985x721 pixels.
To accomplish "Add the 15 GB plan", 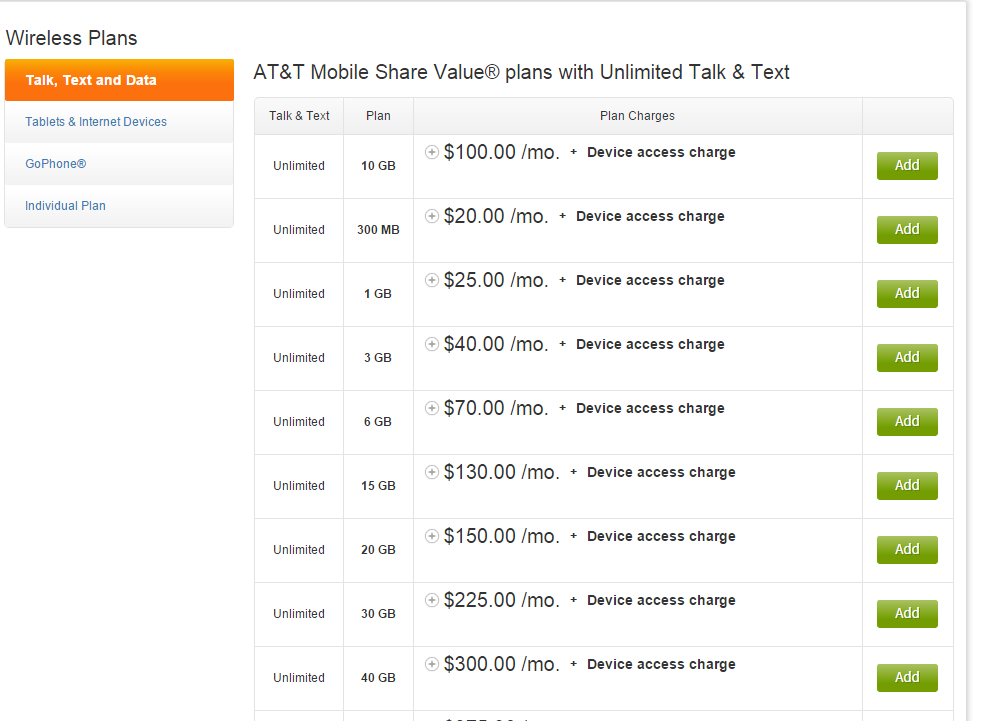I will click(907, 486).
